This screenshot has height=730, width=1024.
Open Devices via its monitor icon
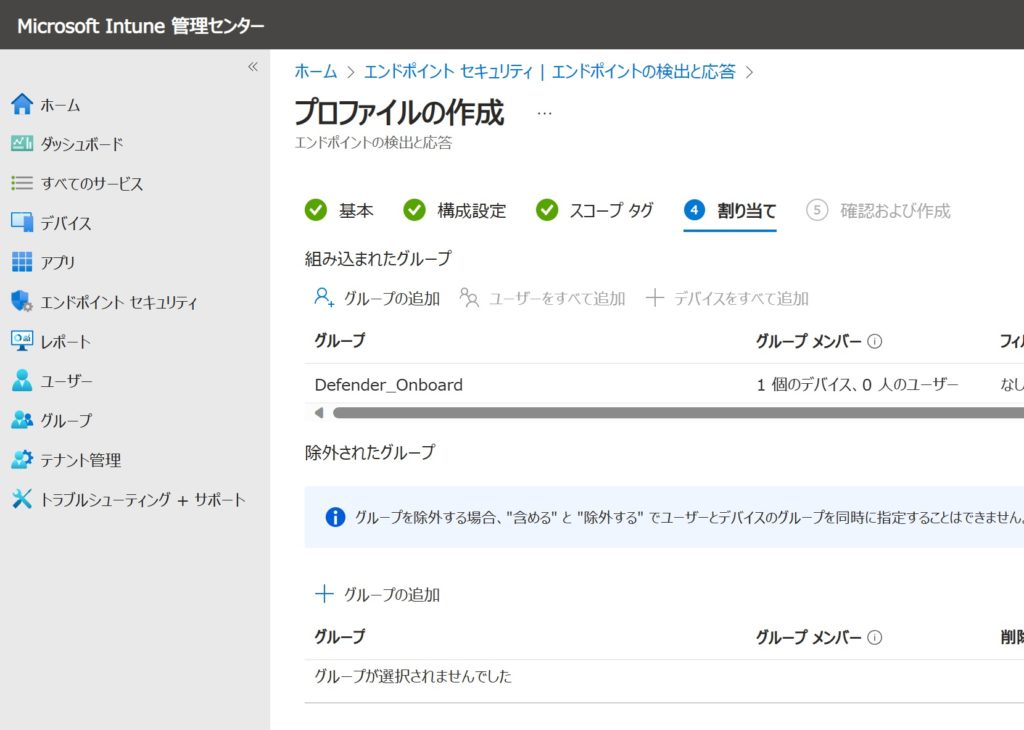pyautogui.click(x=22, y=223)
